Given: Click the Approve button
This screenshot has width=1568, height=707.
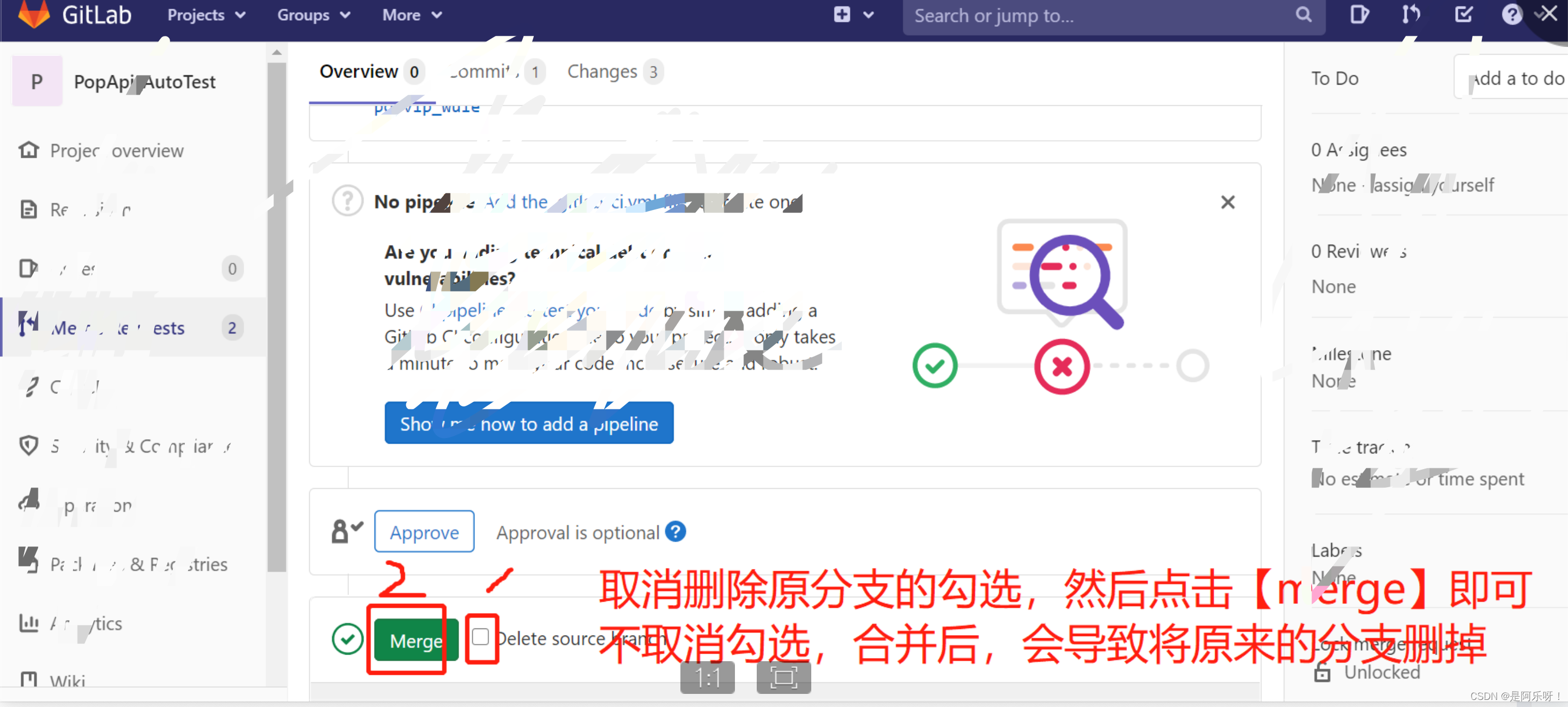Looking at the screenshot, I should (x=424, y=532).
